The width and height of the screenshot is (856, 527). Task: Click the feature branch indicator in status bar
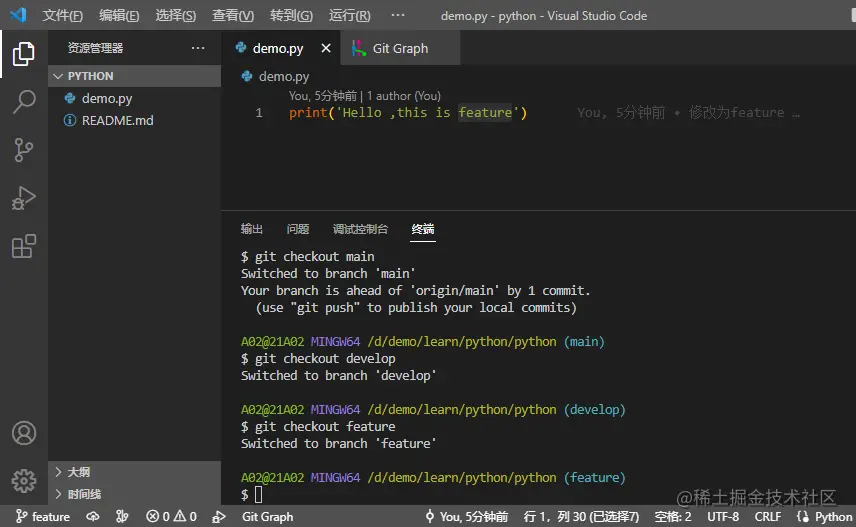43,517
